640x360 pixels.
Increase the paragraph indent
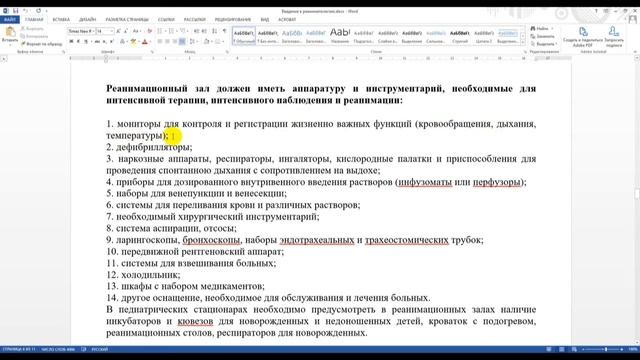tap(204, 31)
